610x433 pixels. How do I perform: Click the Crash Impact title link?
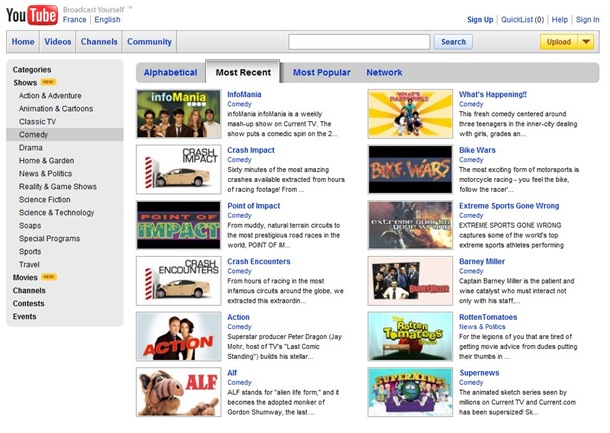point(251,150)
